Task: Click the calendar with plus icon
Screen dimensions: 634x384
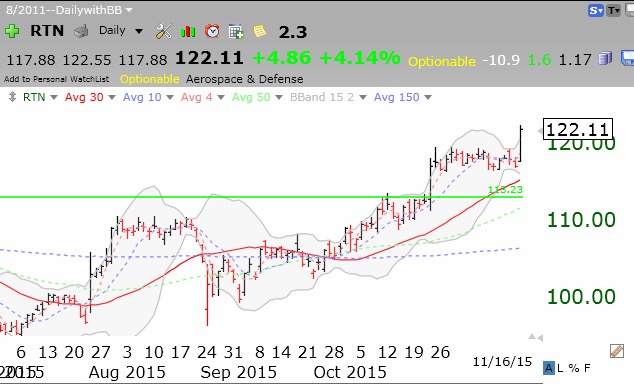Action: click(236, 32)
